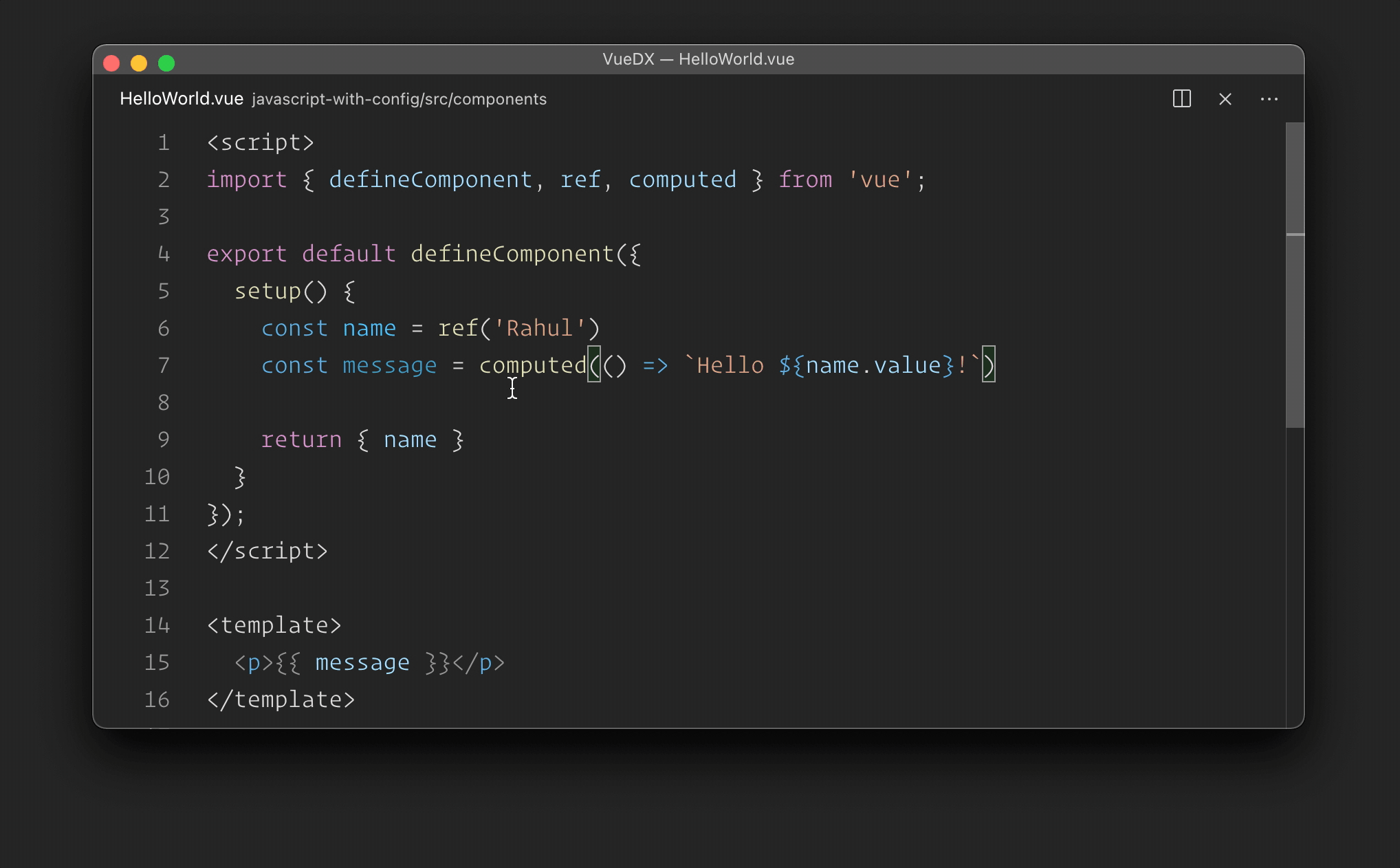Click the javascript-with-config/src/components path label

(x=399, y=99)
